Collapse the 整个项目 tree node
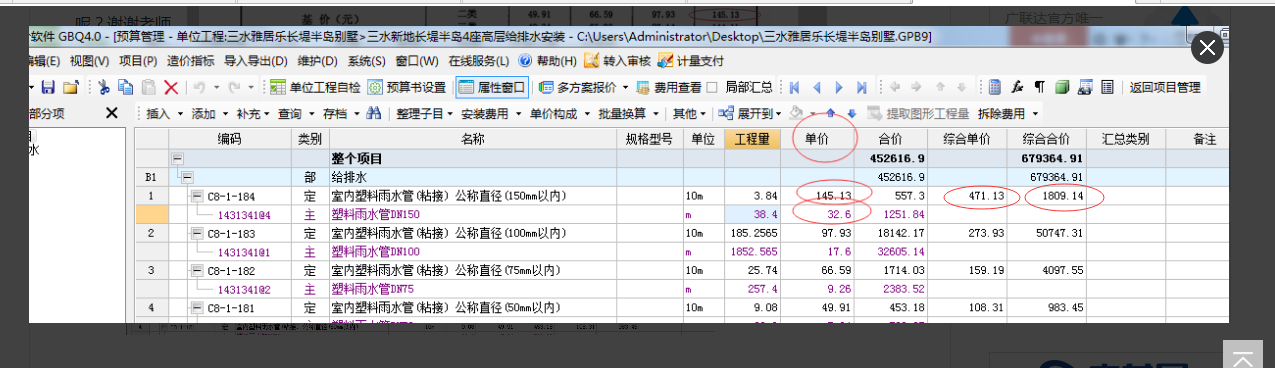1275x368 pixels. [177, 158]
